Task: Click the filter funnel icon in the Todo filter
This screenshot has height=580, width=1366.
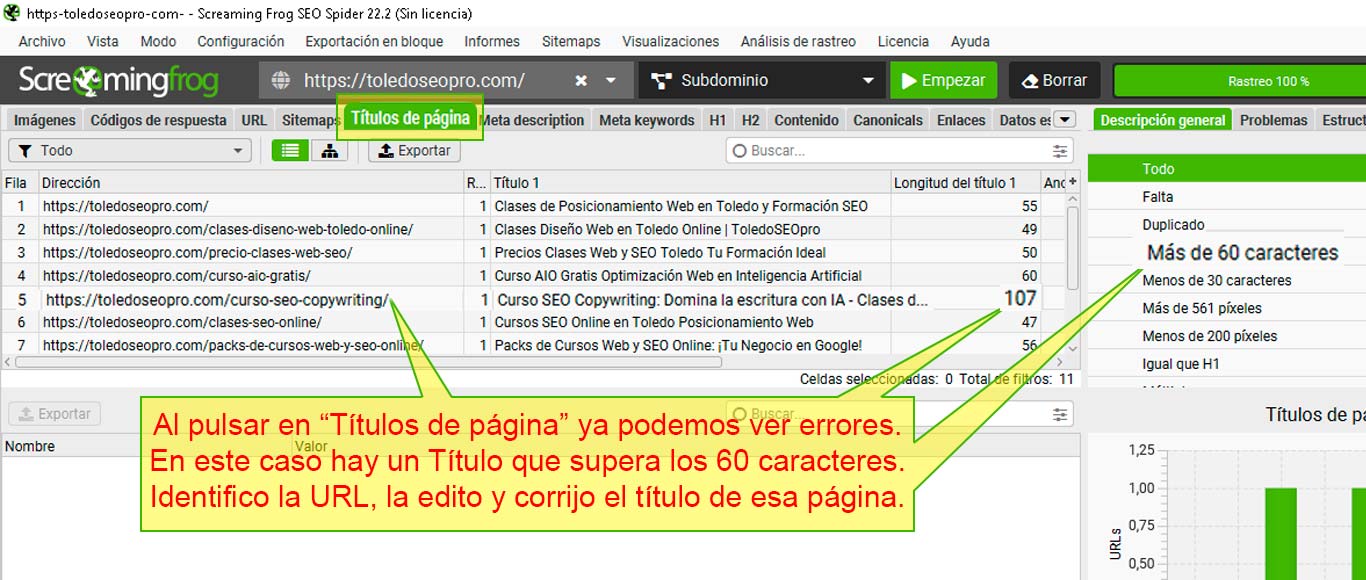Action: pyautogui.click(x=25, y=149)
